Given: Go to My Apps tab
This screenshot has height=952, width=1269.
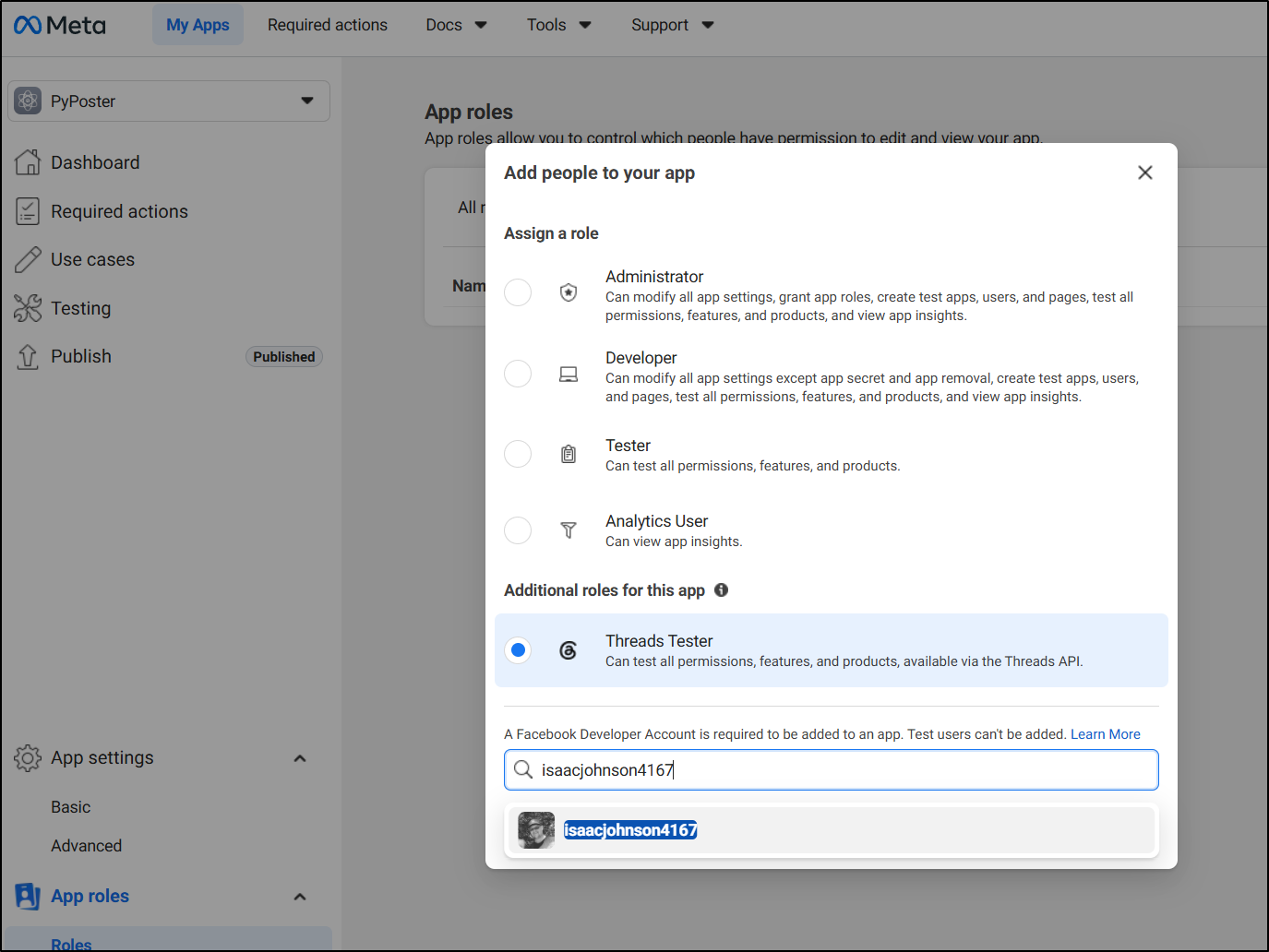Looking at the screenshot, I should 198,25.
